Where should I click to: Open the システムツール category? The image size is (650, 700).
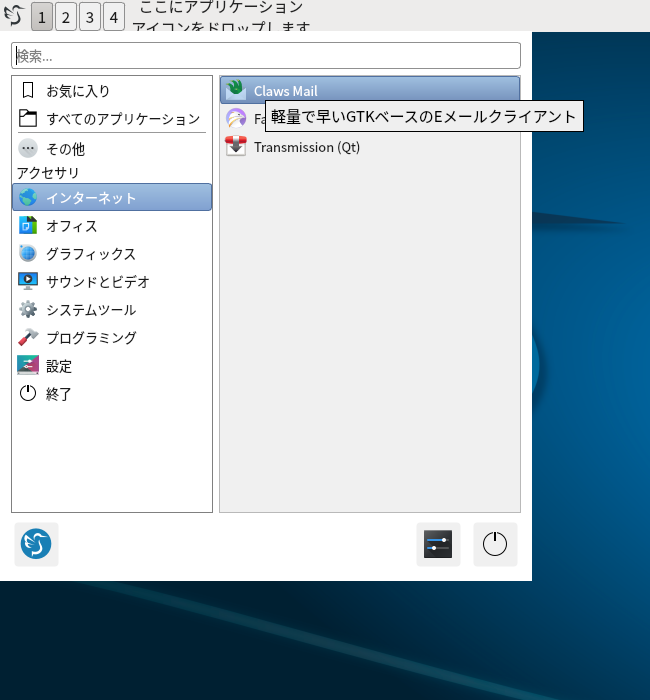click(x=112, y=309)
